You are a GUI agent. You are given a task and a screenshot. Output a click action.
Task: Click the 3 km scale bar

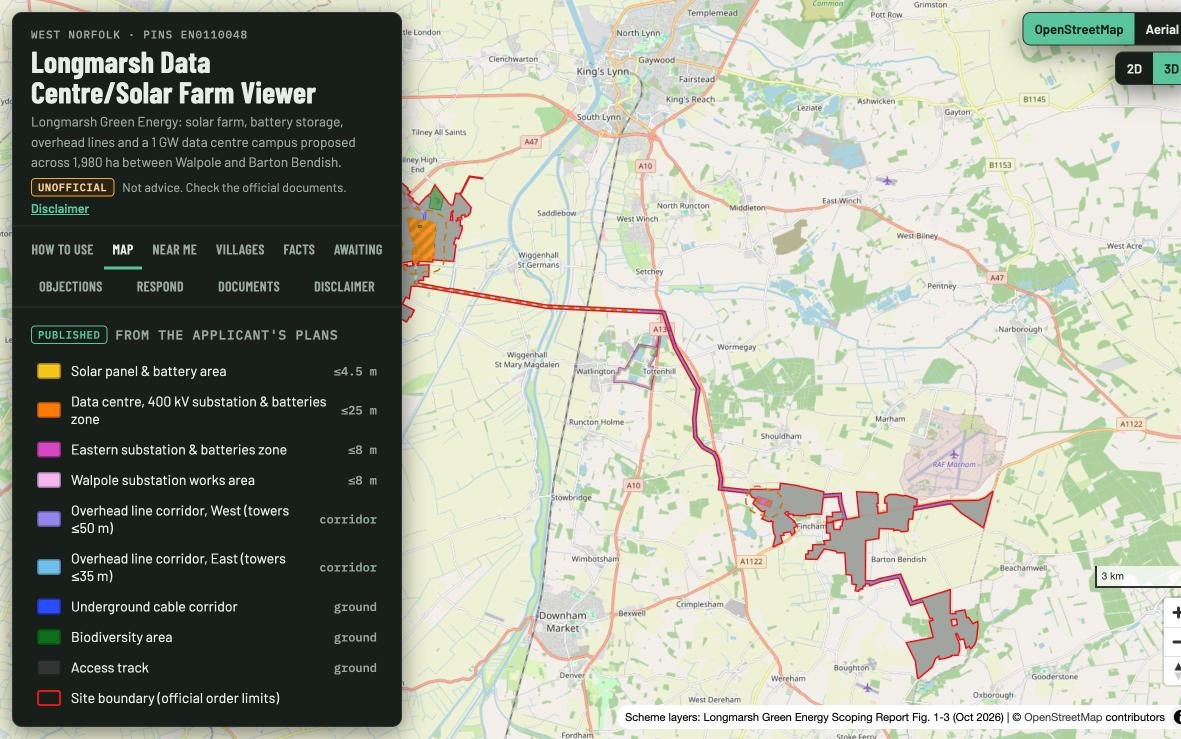click(1137, 576)
